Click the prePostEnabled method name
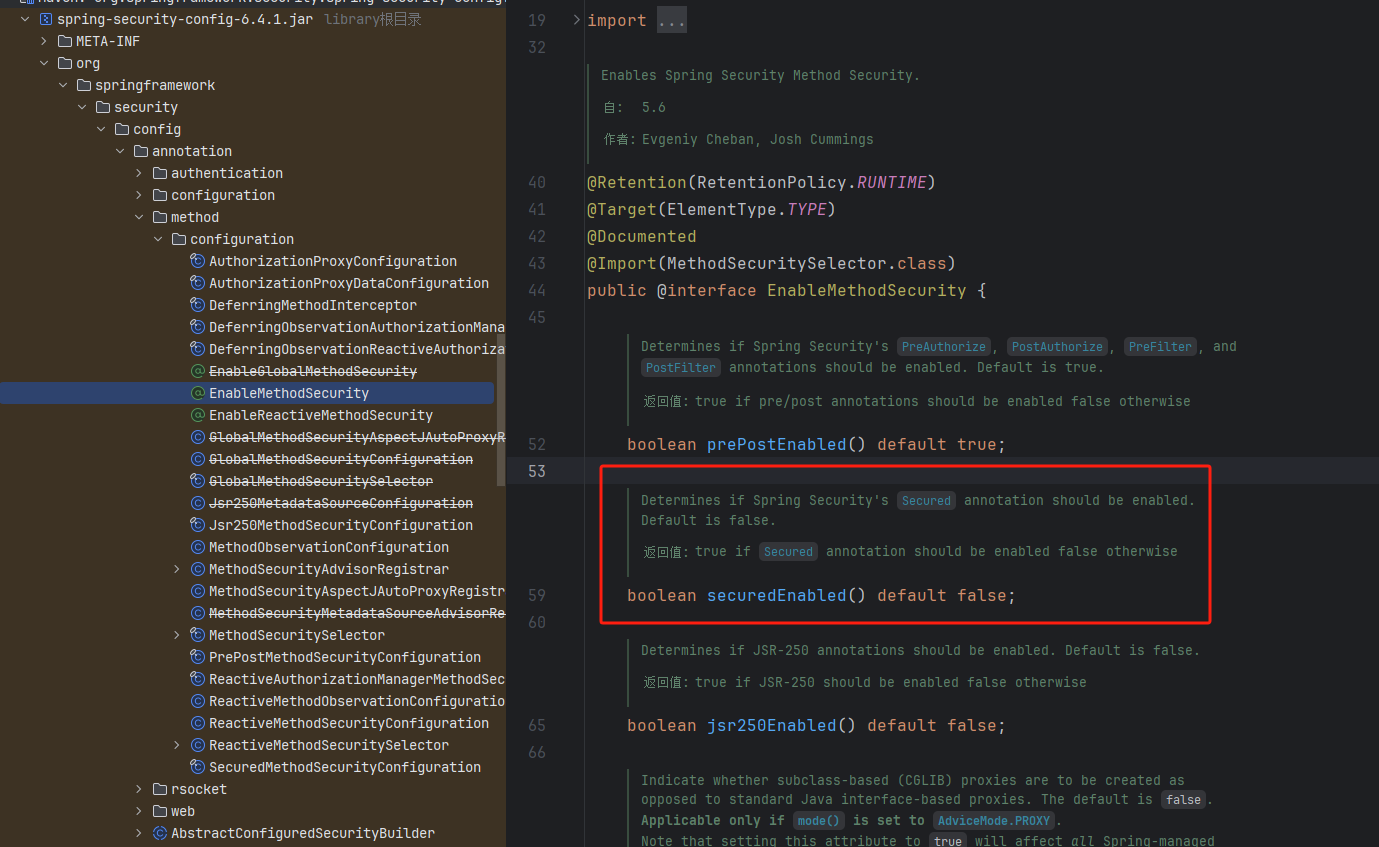 tap(777, 444)
